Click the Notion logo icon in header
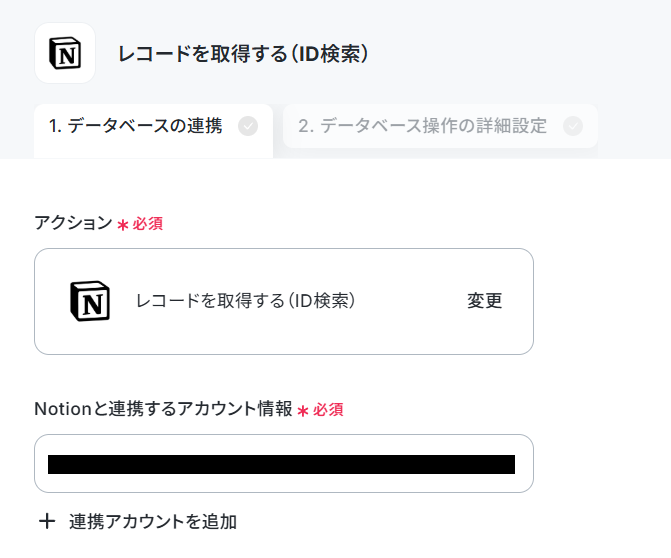The height and width of the screenshot is (558, 671). click(65, 53)
